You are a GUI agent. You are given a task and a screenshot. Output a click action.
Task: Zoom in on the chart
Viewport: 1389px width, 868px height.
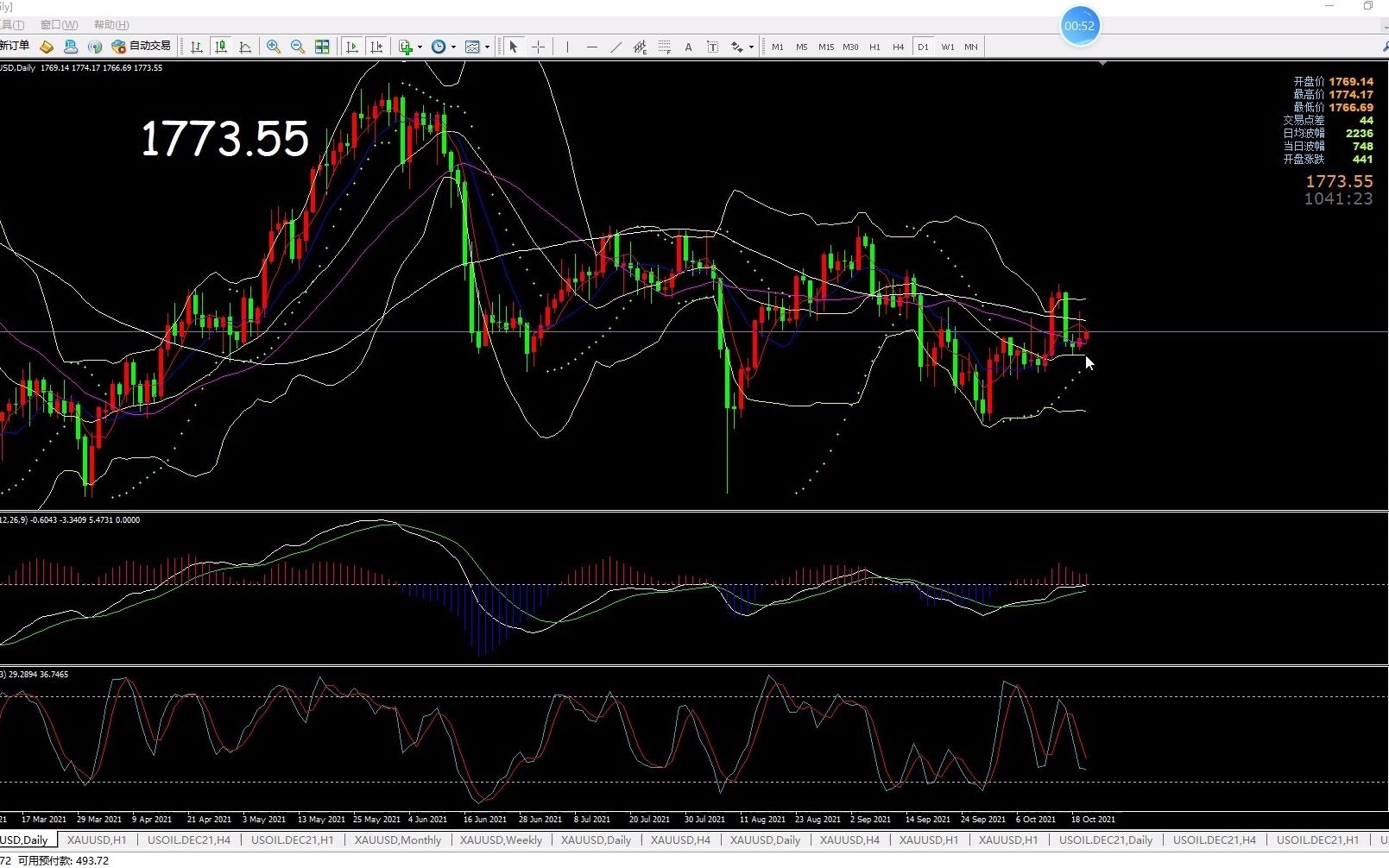[x=274, y=47]
